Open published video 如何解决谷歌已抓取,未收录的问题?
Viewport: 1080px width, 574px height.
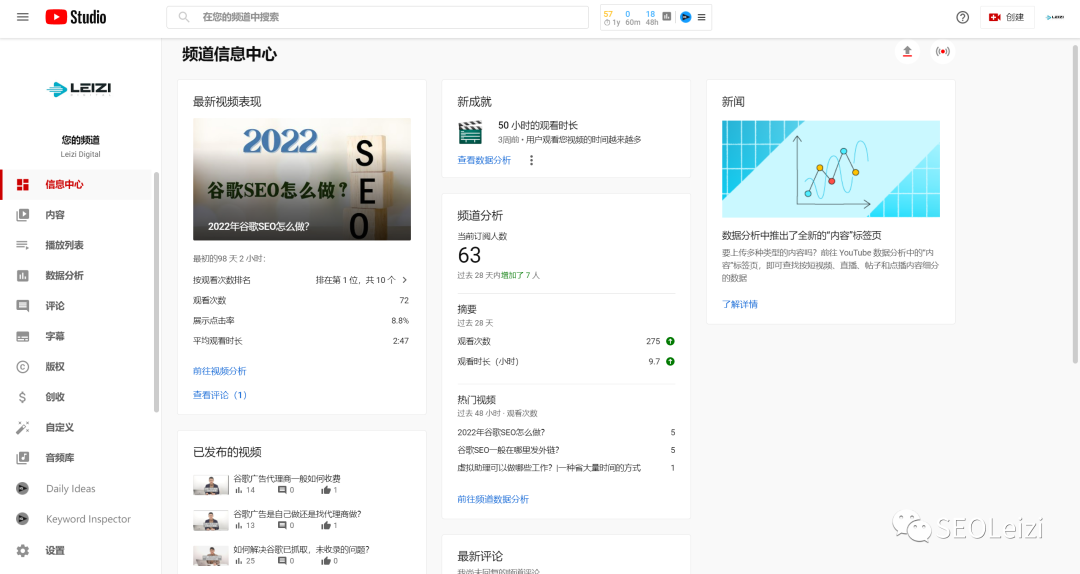[301, 550]
